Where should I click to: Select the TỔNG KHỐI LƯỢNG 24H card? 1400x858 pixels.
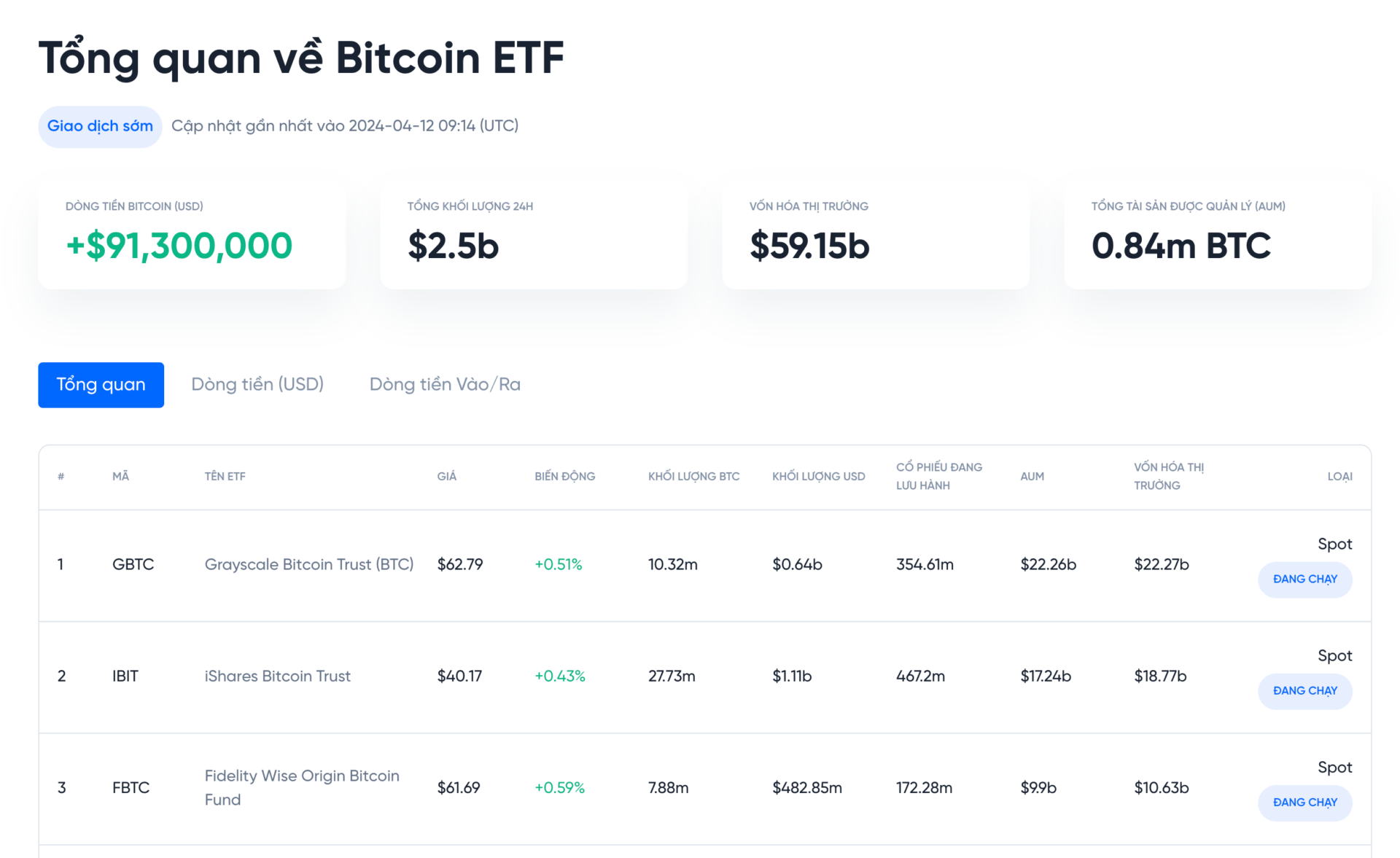[x=533, y=235]
